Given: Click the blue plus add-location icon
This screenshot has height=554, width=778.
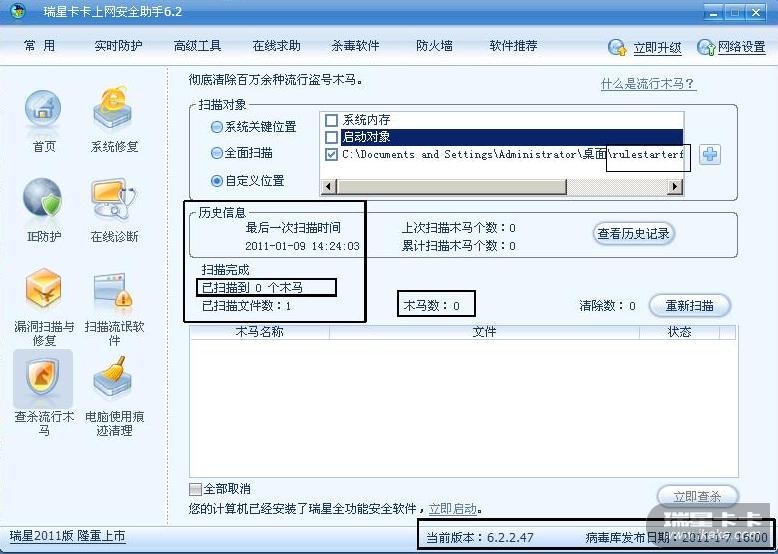Looking at the screenshot, I should (710, 155).
